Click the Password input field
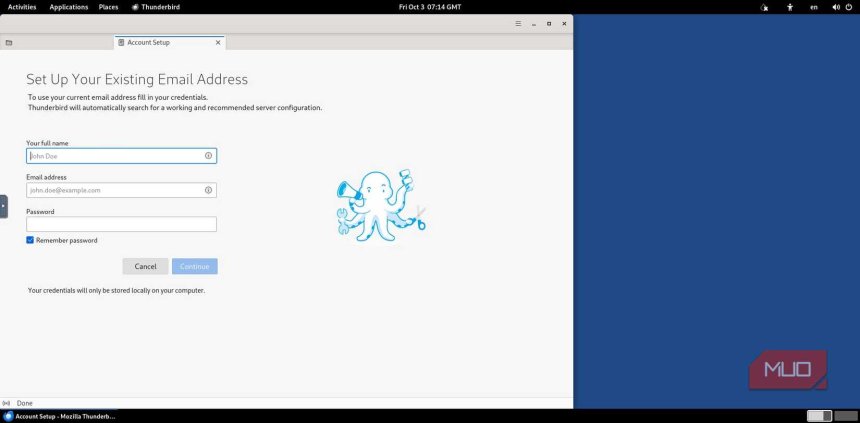 click(121, 224)
